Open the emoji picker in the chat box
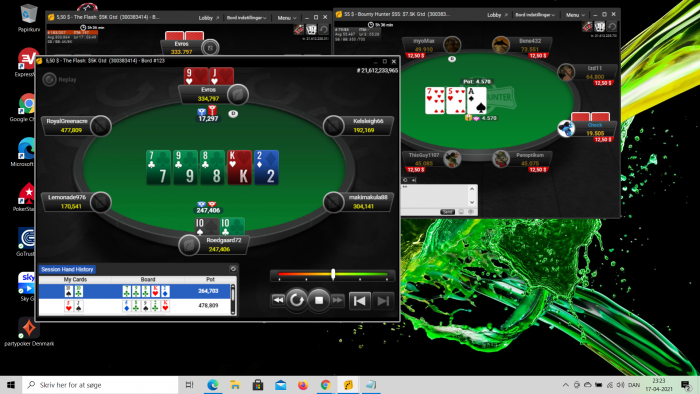 pos(461,212)
